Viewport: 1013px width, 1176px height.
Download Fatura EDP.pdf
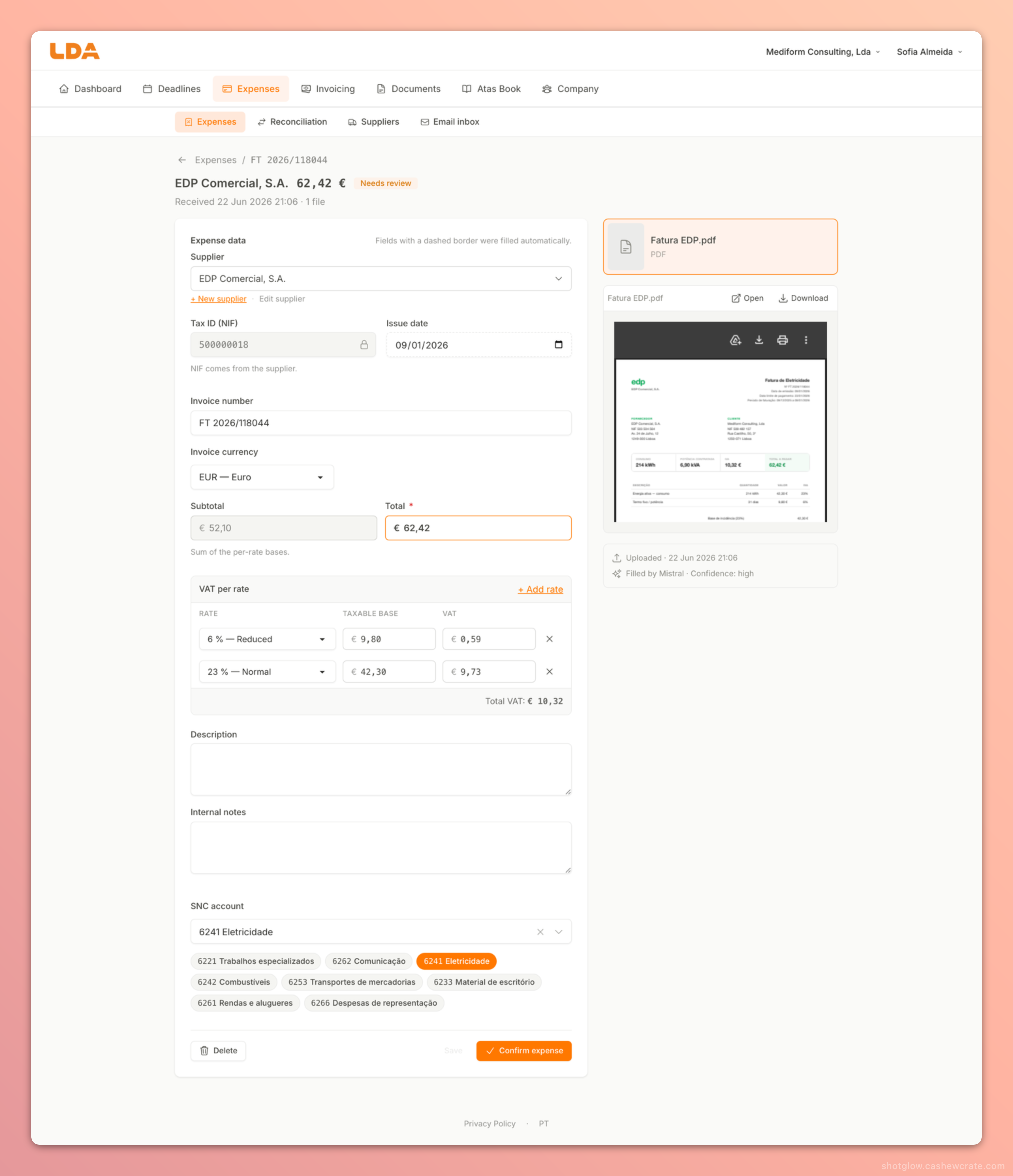(803, 299)
